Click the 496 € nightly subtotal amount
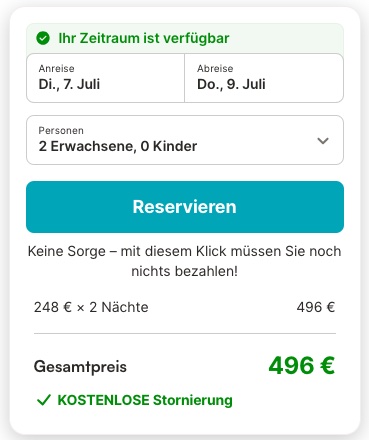The width and height of the screenshot is (369, 440). coord(316,307)
